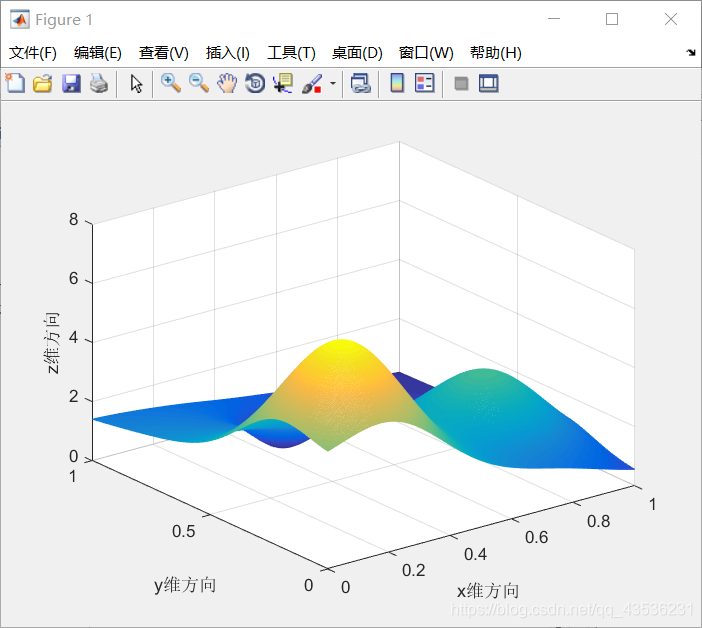
Task: Minimize the Figure 1 window
Action: coord(554,19)
